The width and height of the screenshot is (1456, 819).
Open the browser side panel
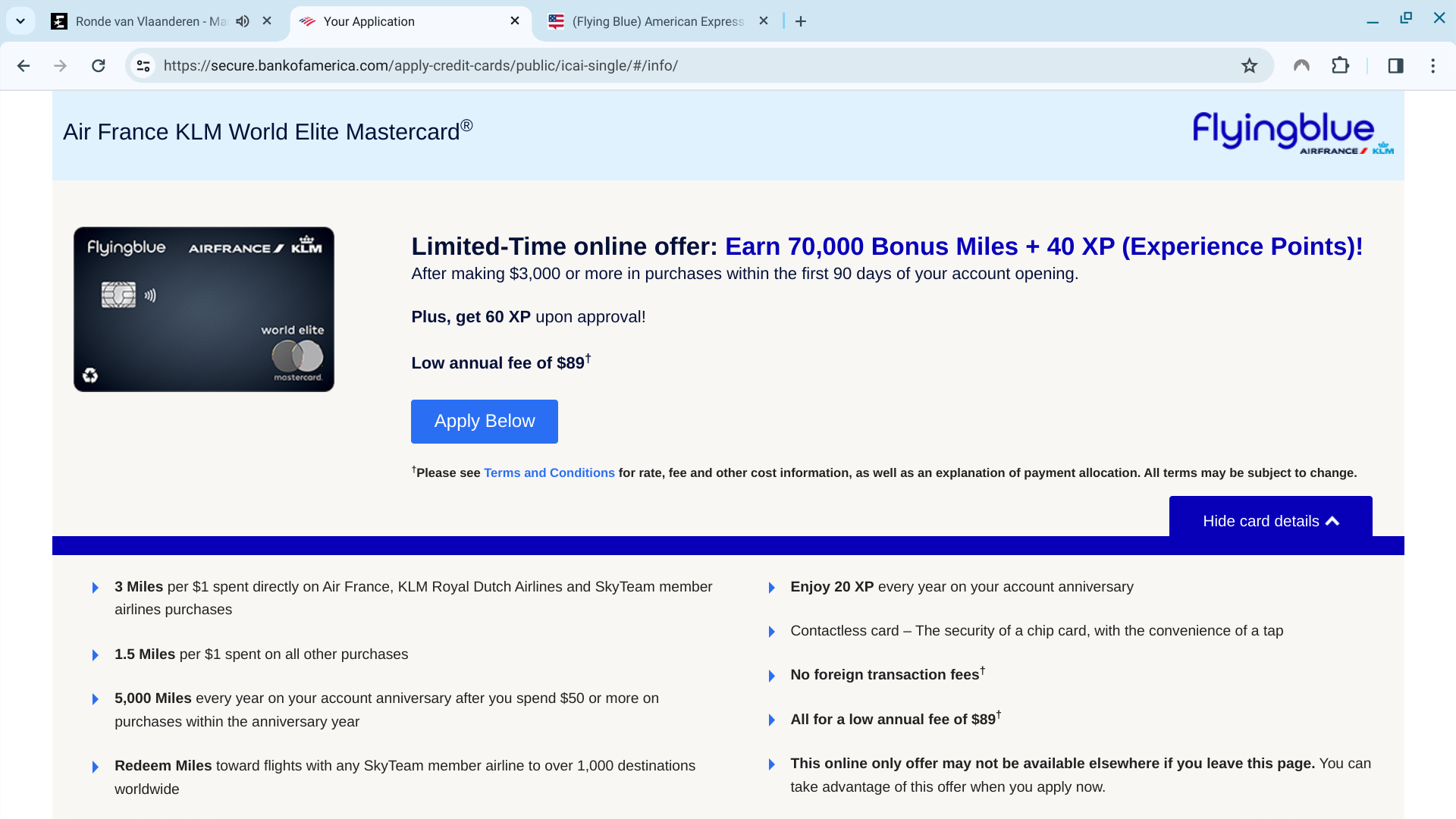(1395, 66)
